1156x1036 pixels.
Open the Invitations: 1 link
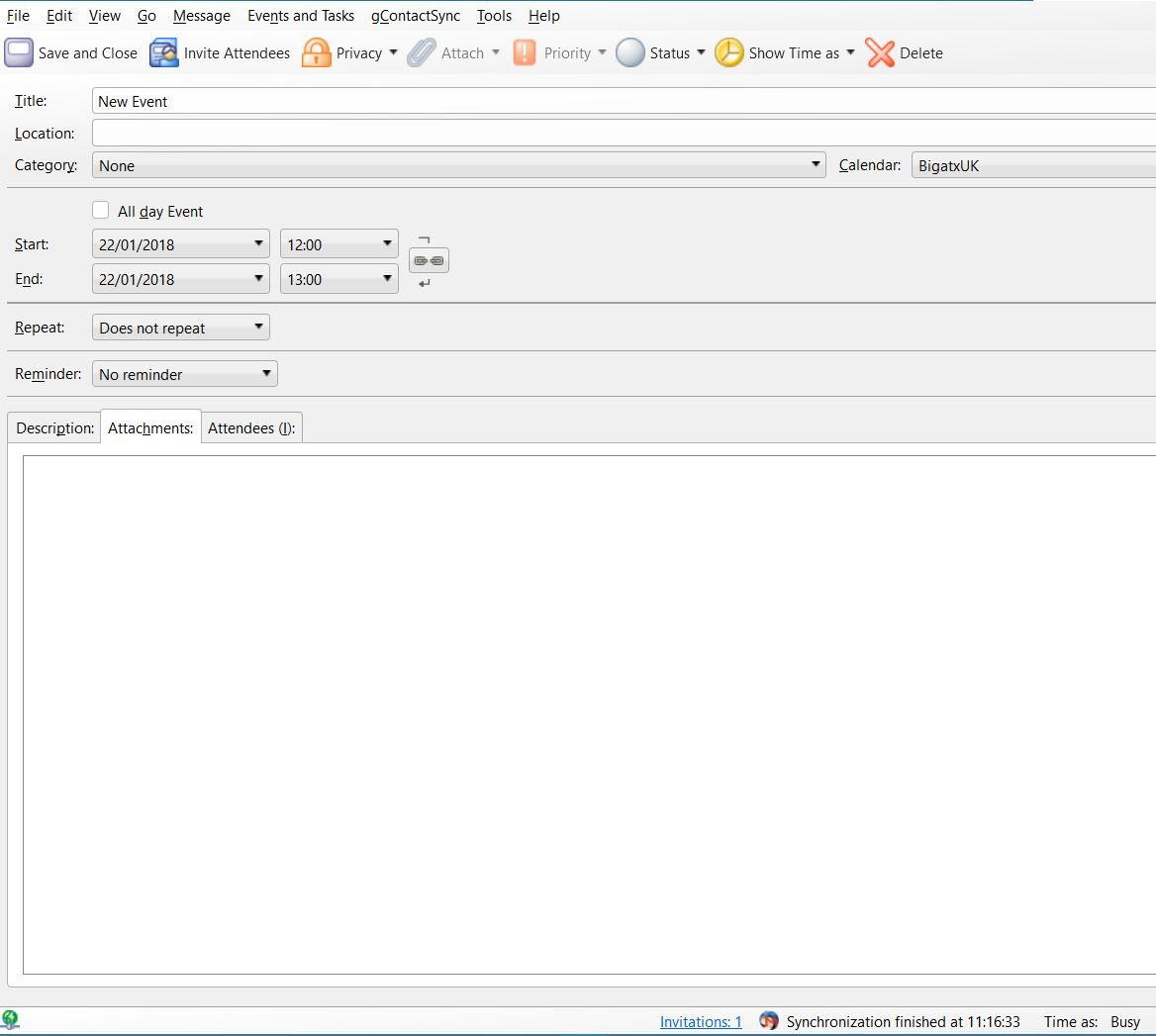[x=701, y=1022]
